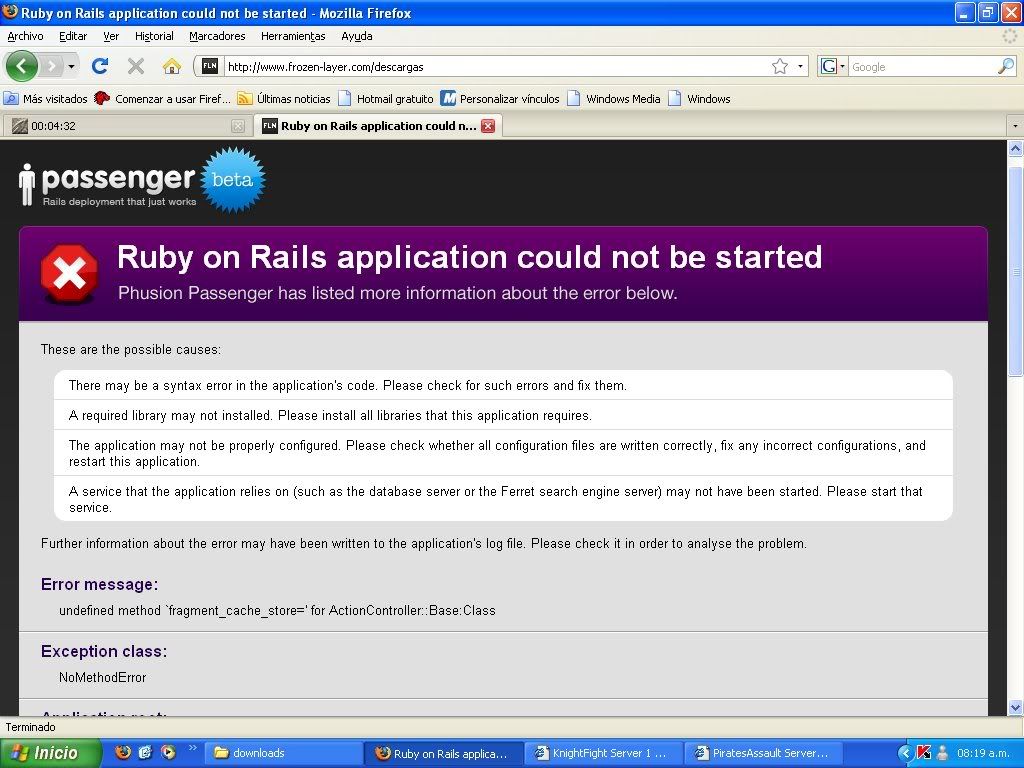Click the Google search input box

[x=922, y=67]
